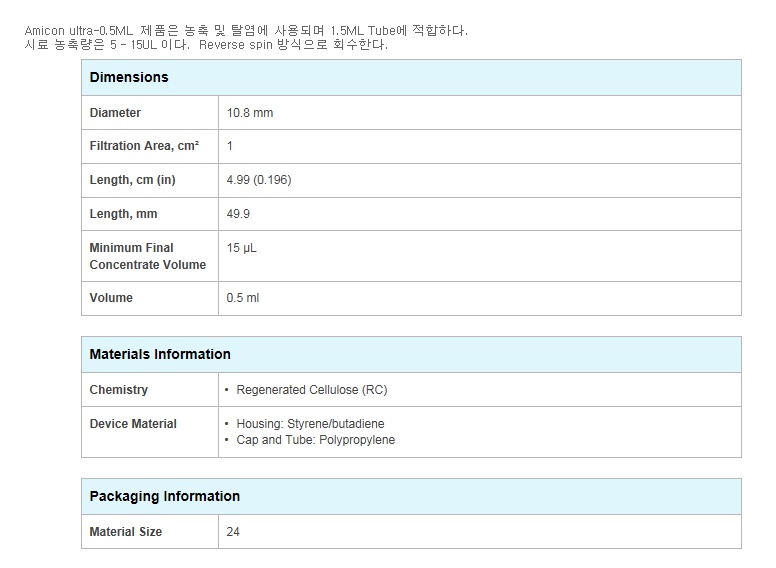The width and height of the screenshot is (776, 568).
Task: Select the Material Size value 24
Action: 233,532
